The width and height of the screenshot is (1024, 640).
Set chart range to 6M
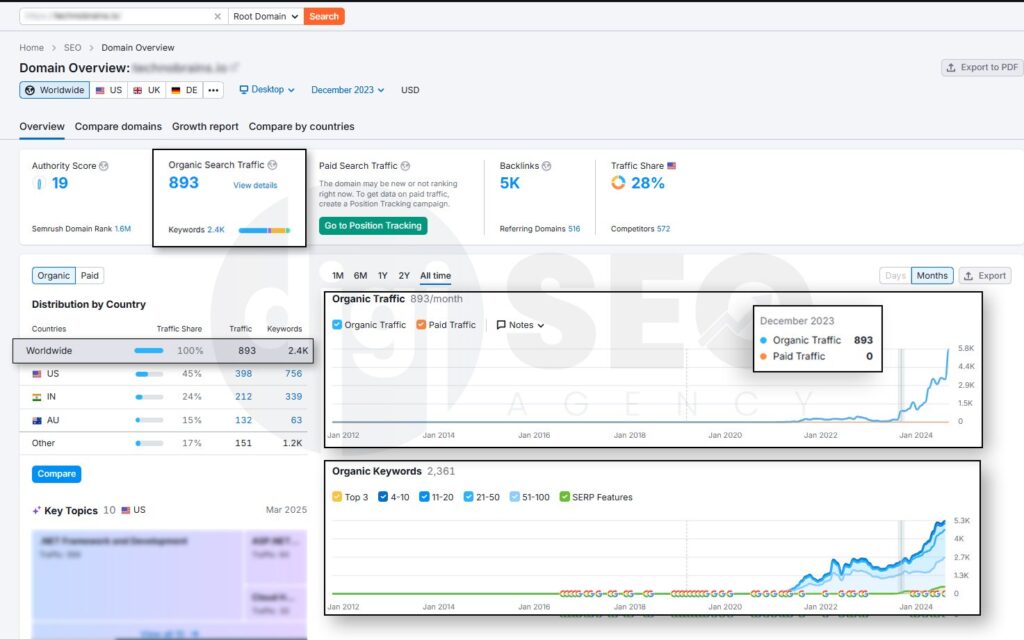pyautogui.click(x=360, y=276)
